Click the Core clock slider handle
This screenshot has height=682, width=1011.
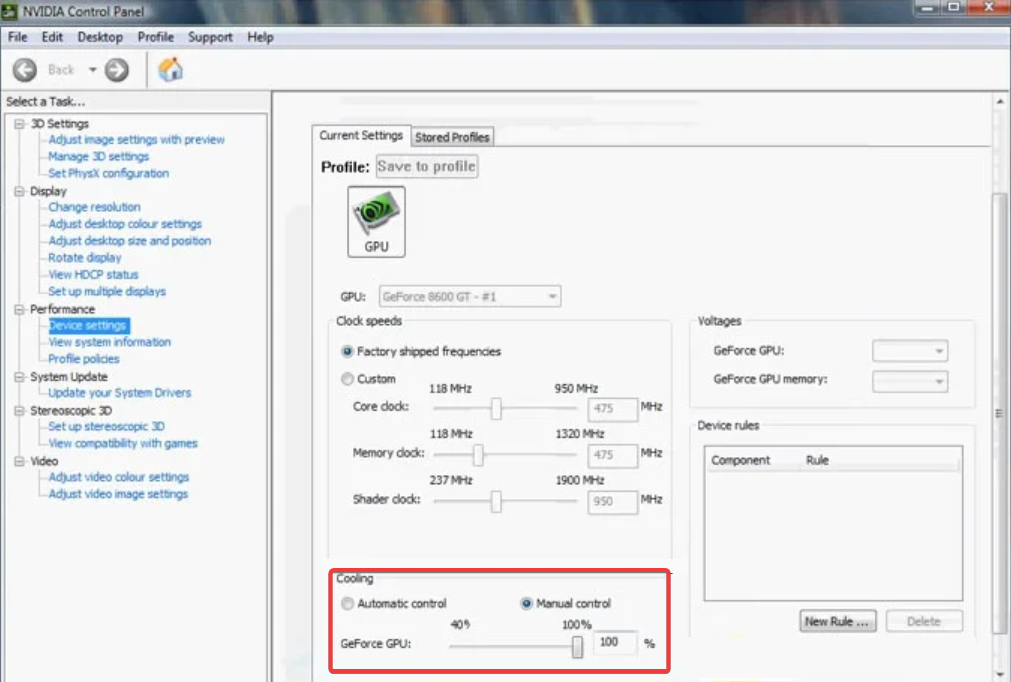[496, 409]
